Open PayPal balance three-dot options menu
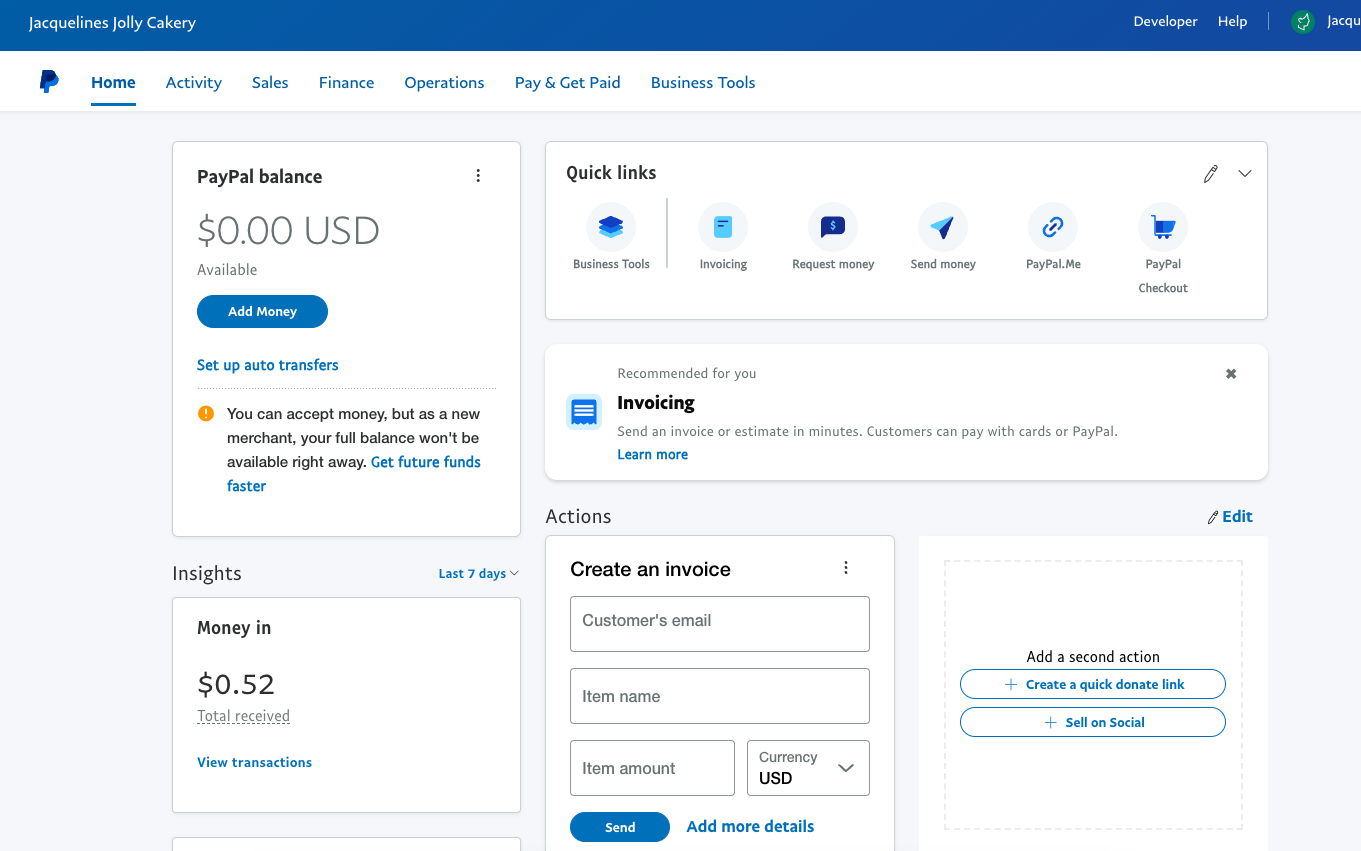This screenshot has width=1361, height=851. (x=478, y=176)
